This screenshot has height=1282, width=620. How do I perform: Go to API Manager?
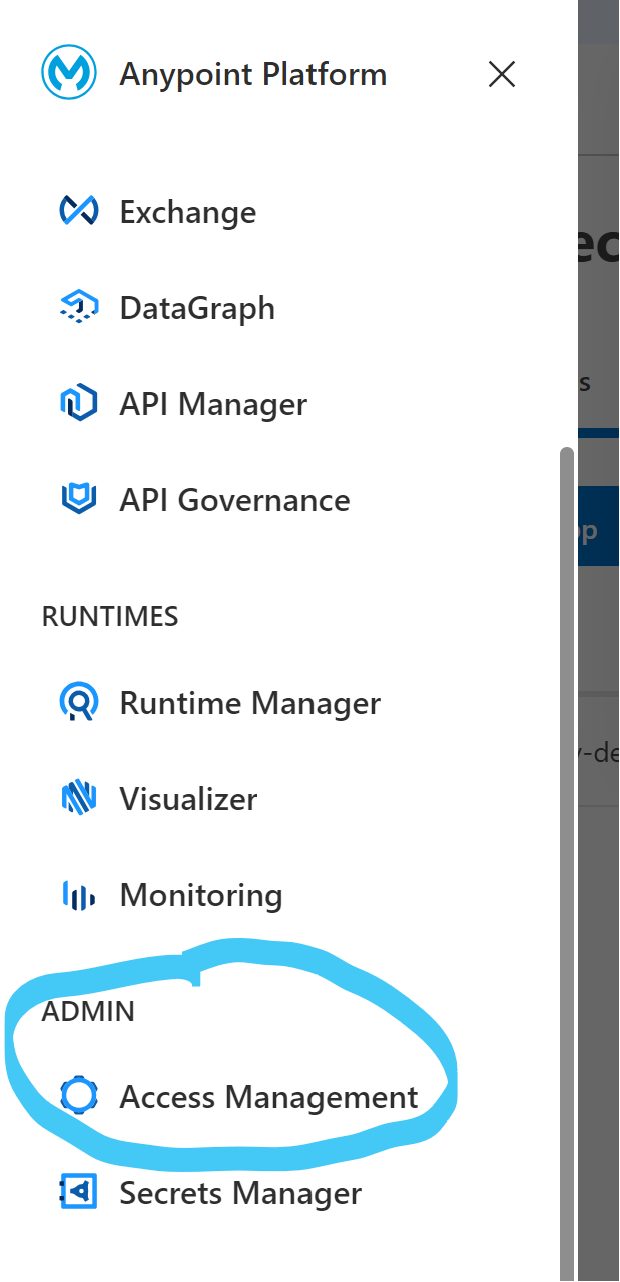click(213, 404)
